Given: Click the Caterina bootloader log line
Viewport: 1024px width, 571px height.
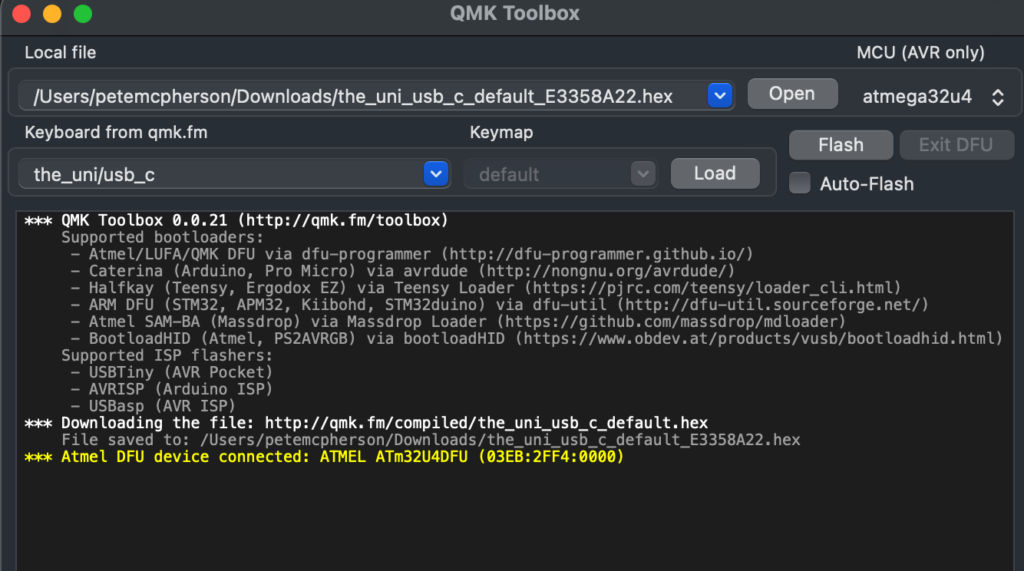Looking at the screenshot, I should 403,270.
